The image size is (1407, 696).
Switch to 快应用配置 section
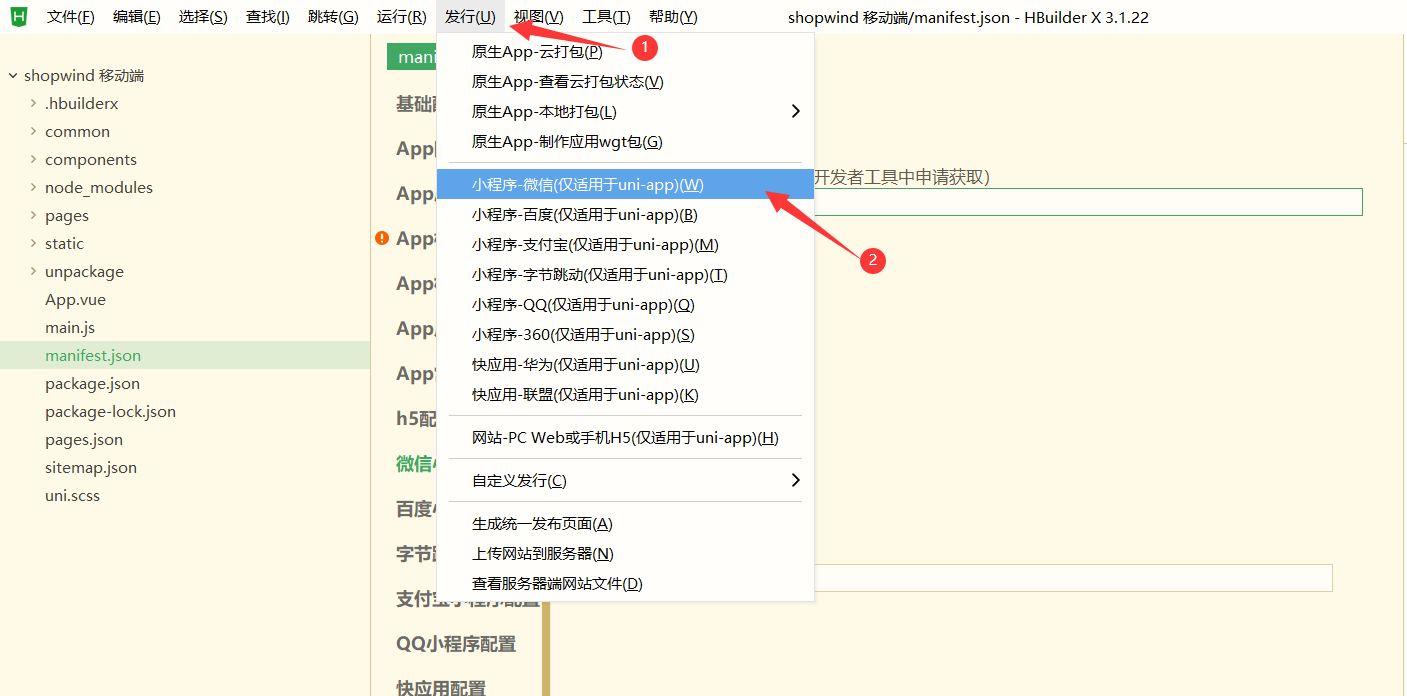point(441,688)
